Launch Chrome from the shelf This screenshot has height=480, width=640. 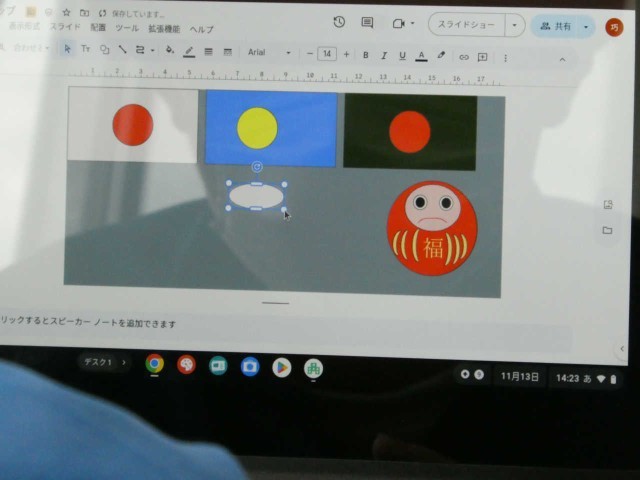(154, 364)
